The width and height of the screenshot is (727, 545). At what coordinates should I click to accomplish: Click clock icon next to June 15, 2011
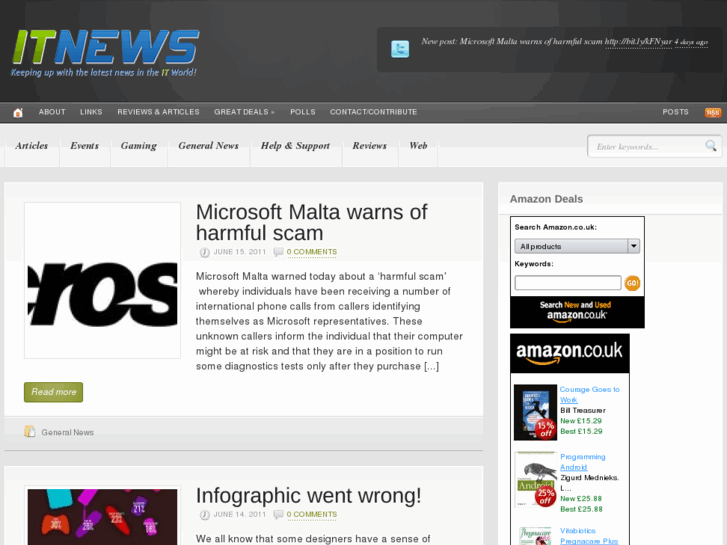pyautogui.click(x=204, y=252)
